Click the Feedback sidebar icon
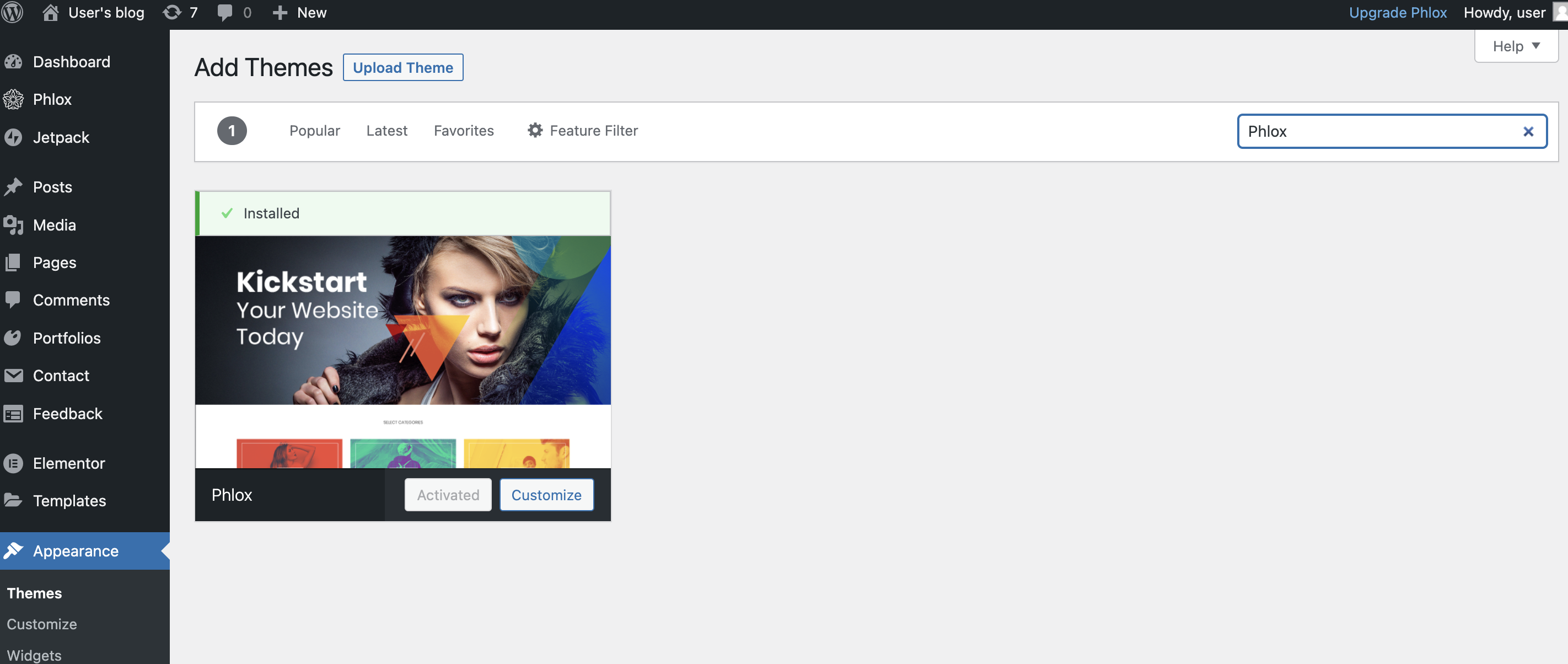Screen dimensions: 1568x664 pyautogui.click(x=13, y=414)
